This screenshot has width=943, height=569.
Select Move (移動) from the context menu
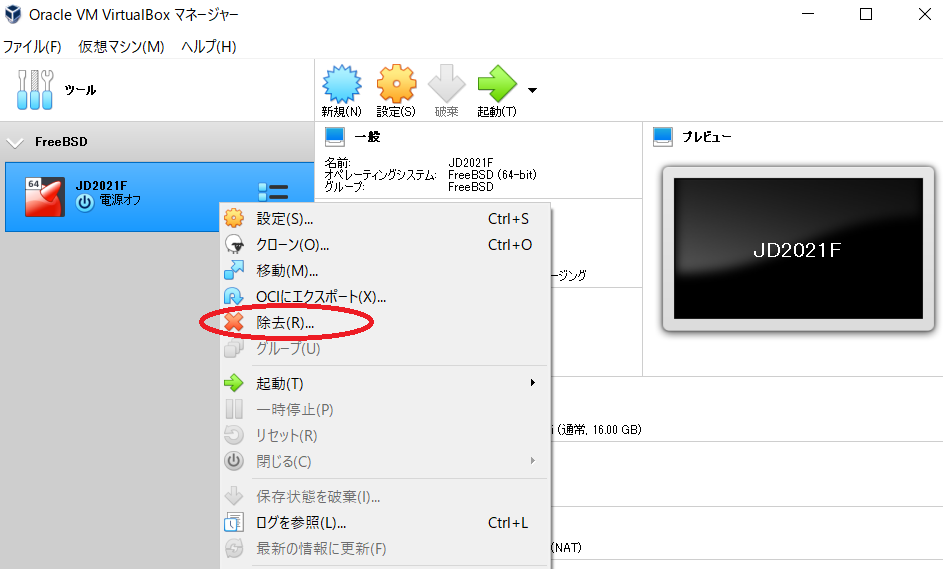point(287,270)
